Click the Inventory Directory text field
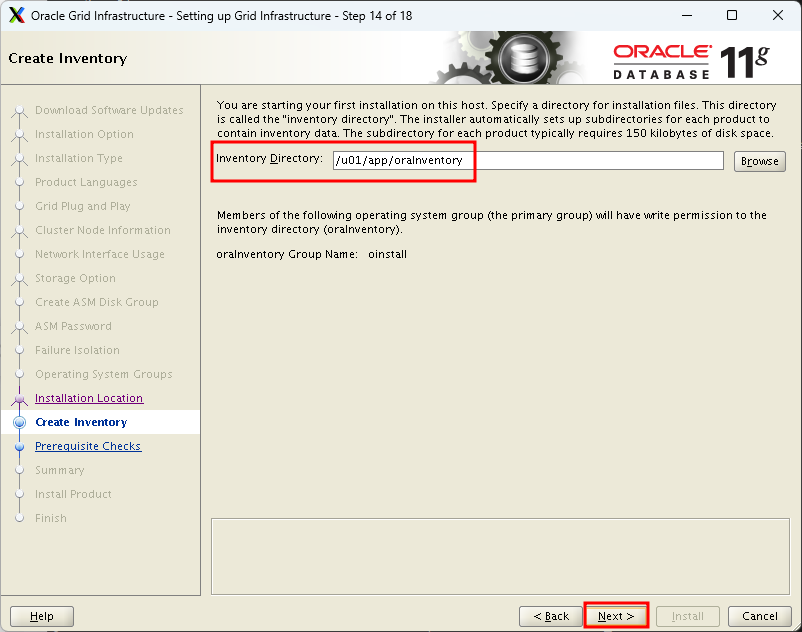 [528, 161]
